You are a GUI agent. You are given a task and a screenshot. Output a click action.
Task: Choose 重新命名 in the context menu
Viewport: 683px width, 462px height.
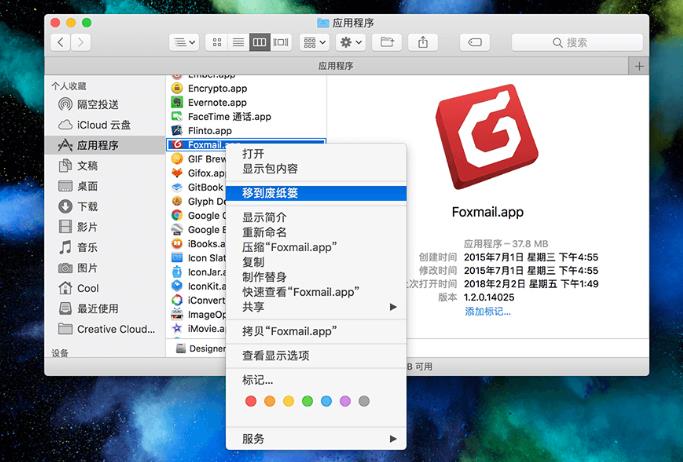[316, 232]
